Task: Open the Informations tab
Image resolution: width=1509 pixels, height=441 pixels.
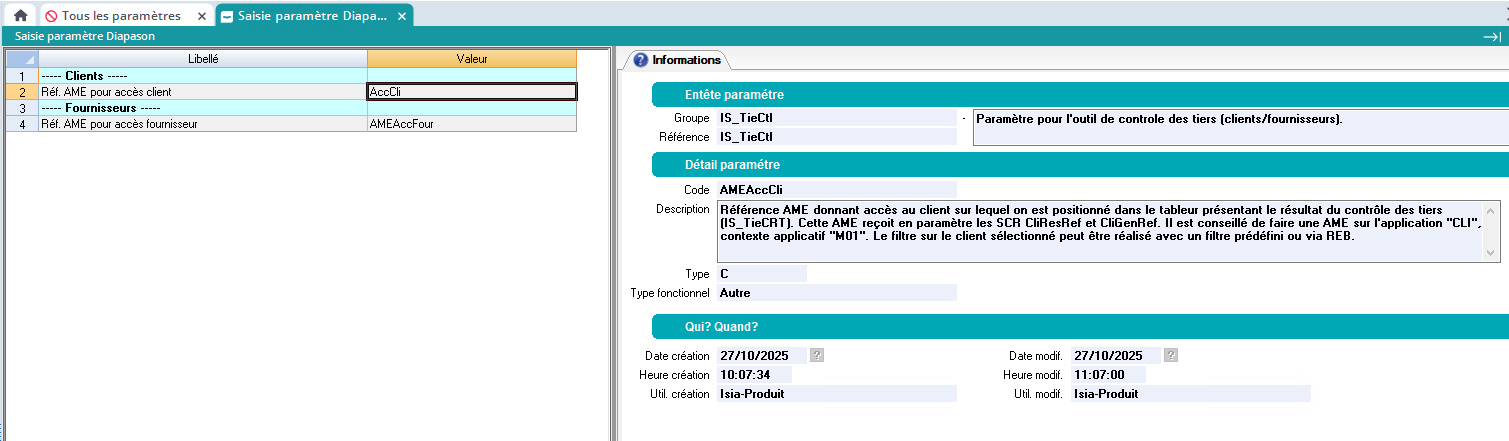Action: point(677,60)
